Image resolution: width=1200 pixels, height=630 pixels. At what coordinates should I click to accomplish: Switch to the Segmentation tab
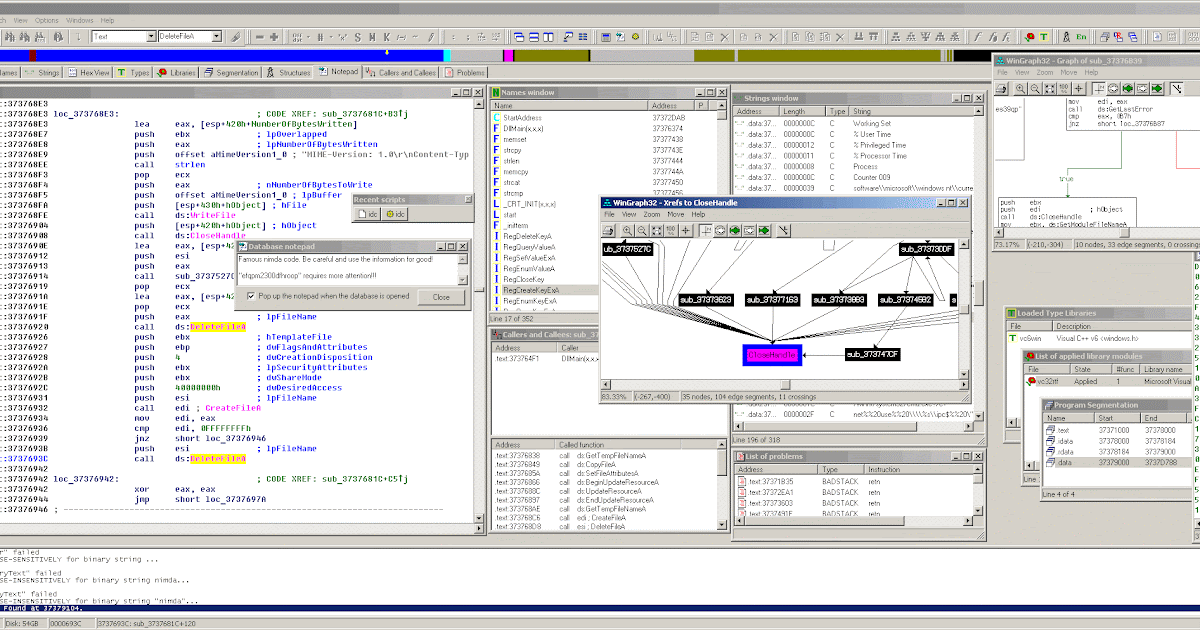(231, 72)
